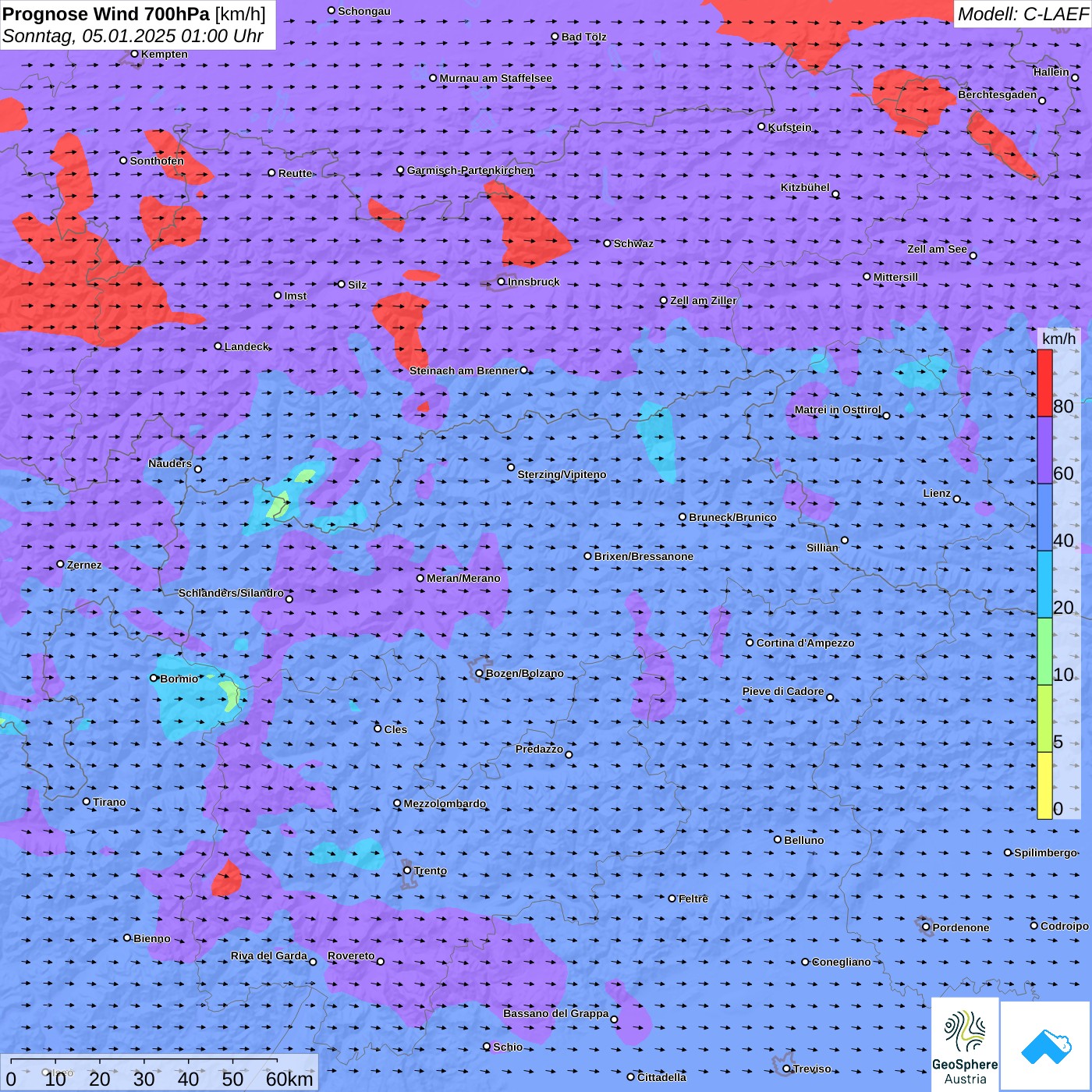Click the 'Bruneck/Brunico' label
1092x1092 pixels.
[732, 517]
